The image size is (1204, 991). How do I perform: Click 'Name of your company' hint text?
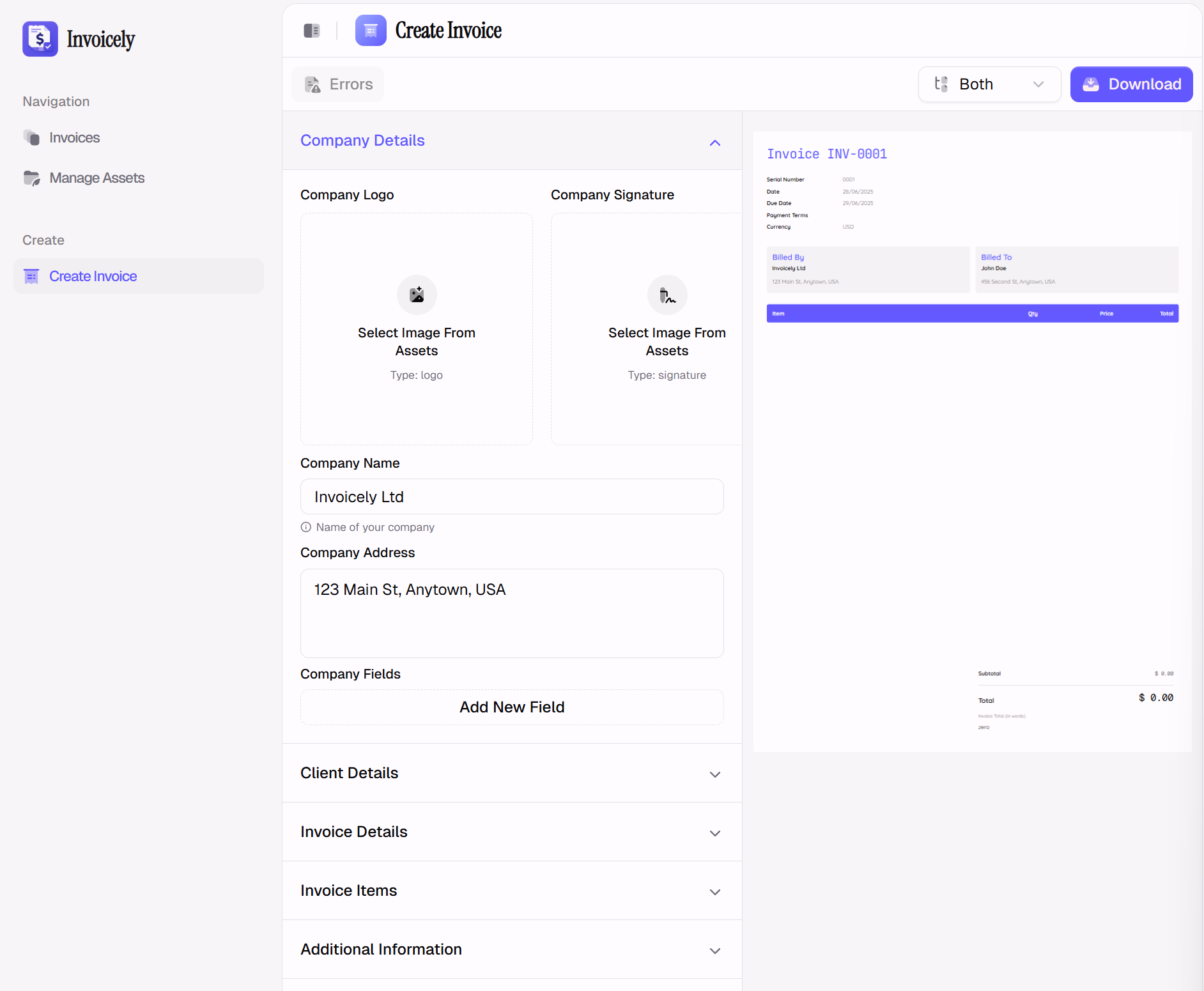[375, 527]
